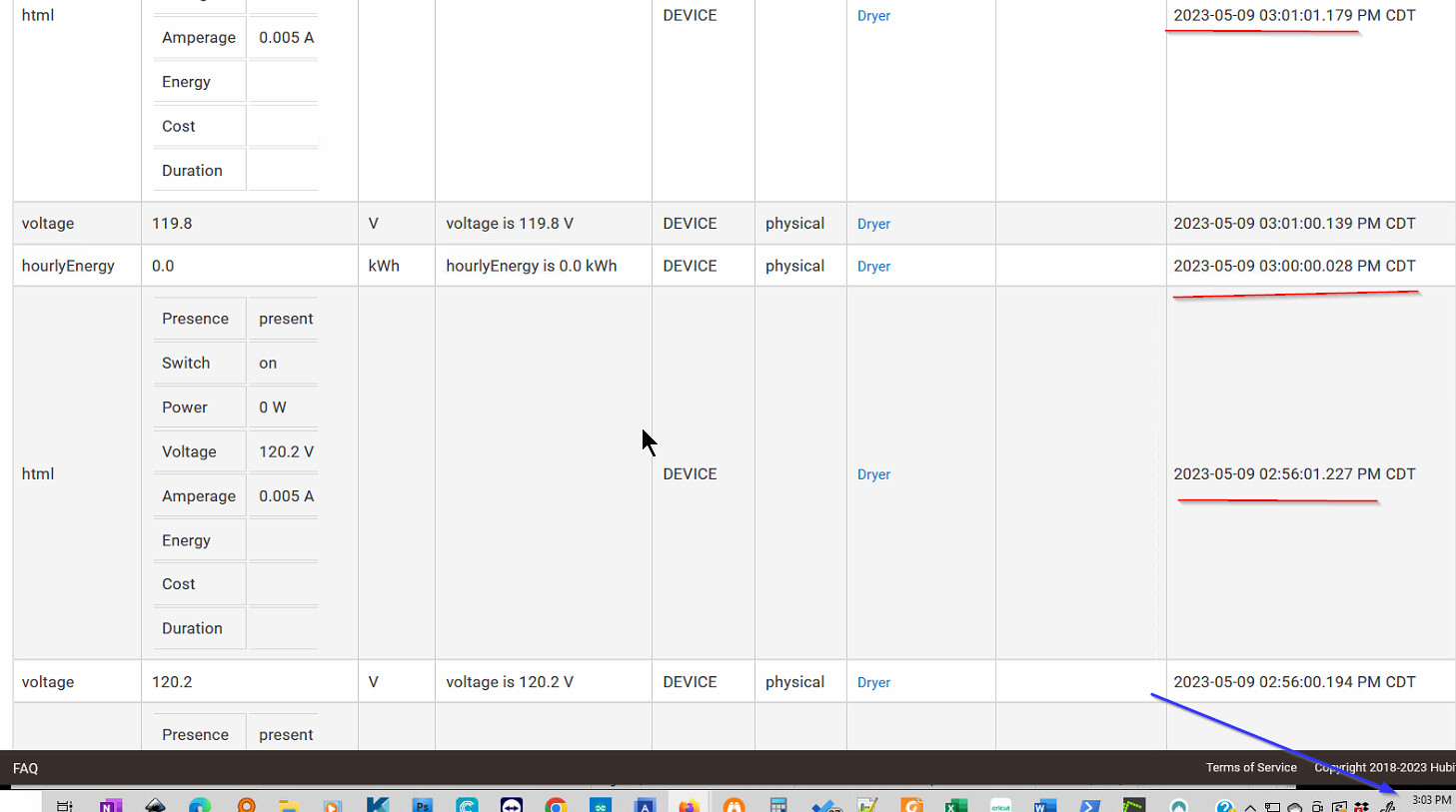Click the 'Switch' label in html table
Viewport: 1456px width, 812px height.
click(x=186, y=364)
